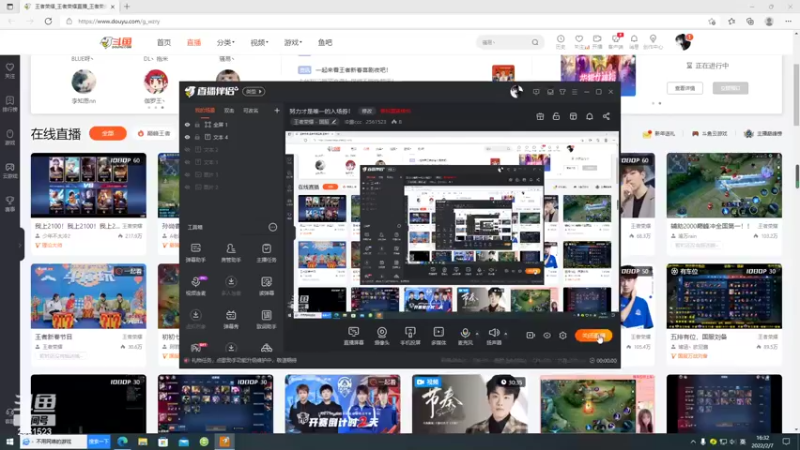Viewport: 800px width, 450px height.
Task: Show the 文本 1 source with its eye icon
Action: tap(187, 162)
